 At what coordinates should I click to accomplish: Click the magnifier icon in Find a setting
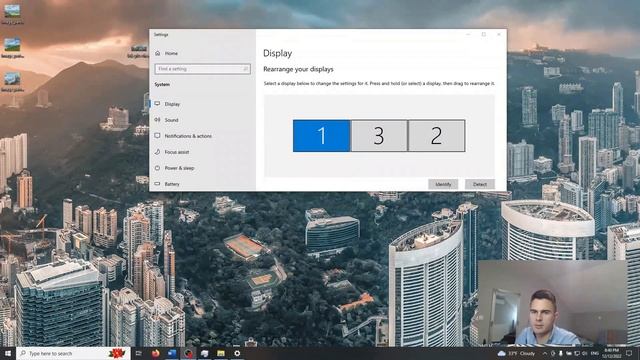coord(246,69)
